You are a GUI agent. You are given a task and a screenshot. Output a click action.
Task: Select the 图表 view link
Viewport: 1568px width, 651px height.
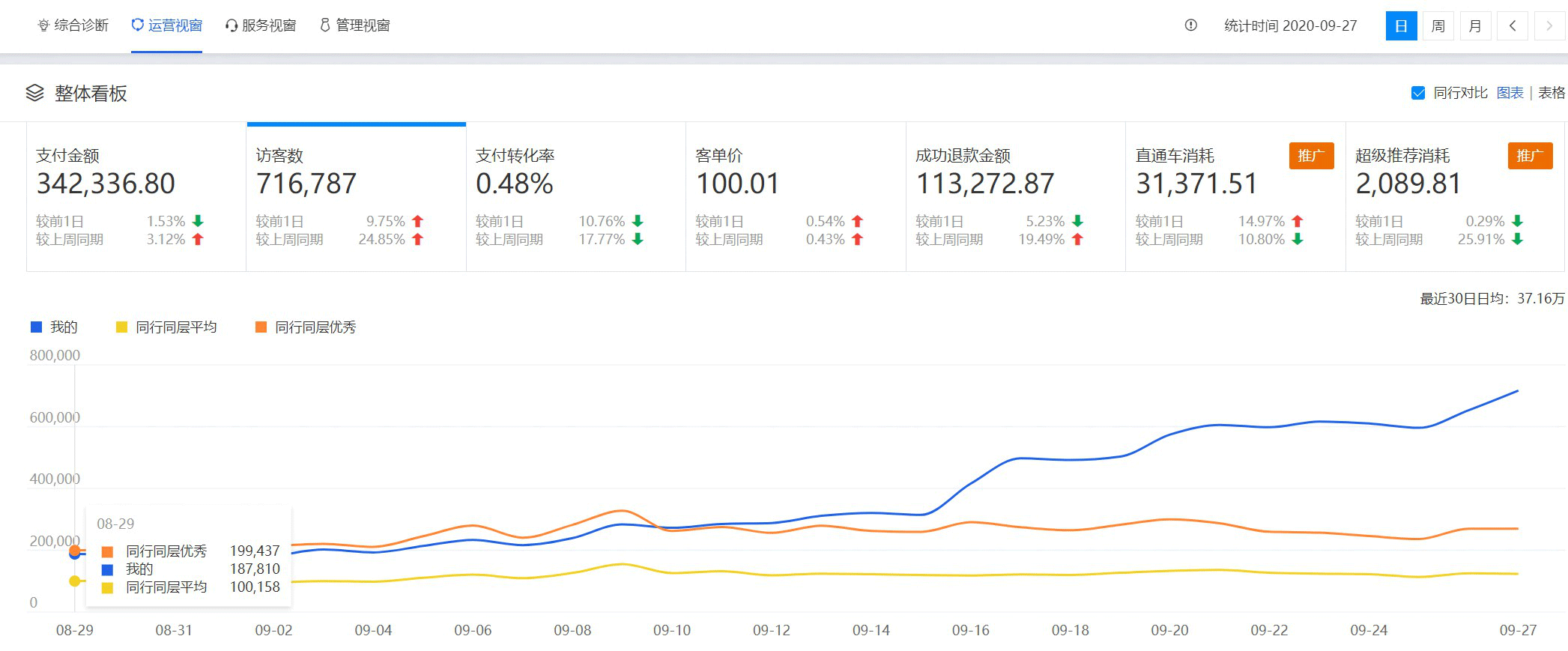click(1510, 93)
